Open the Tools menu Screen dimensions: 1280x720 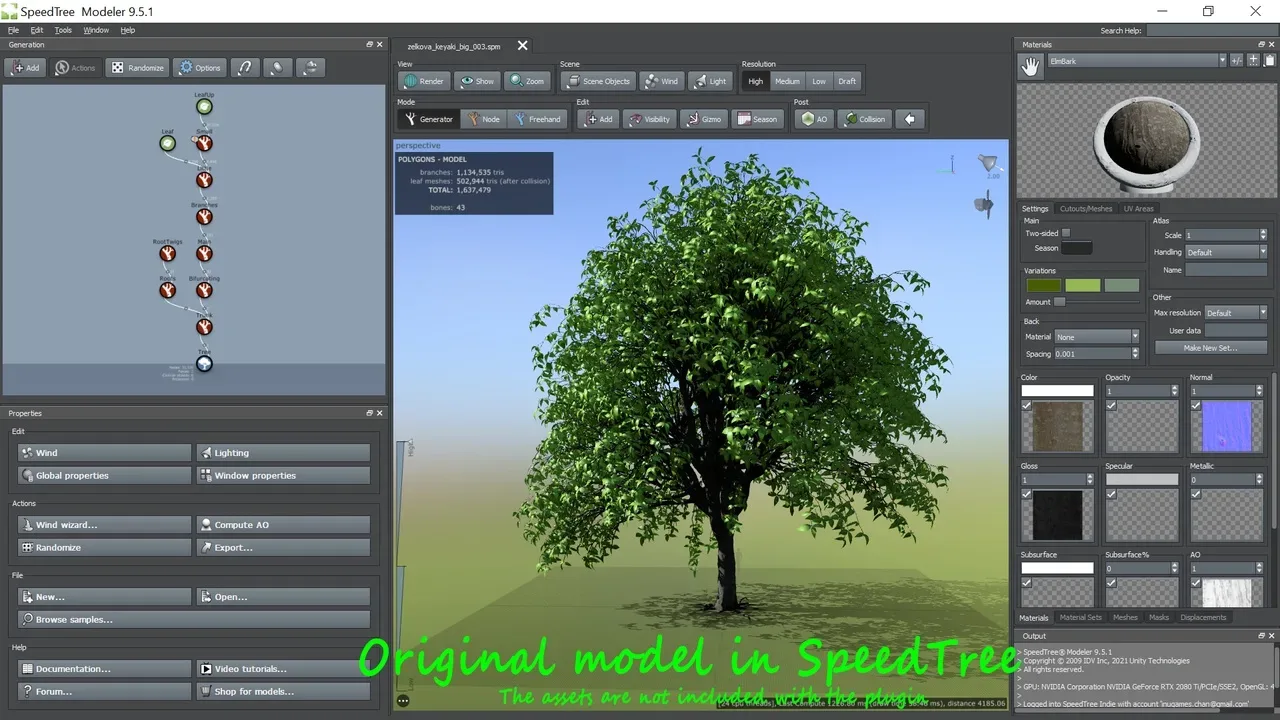tap(62, 30)
